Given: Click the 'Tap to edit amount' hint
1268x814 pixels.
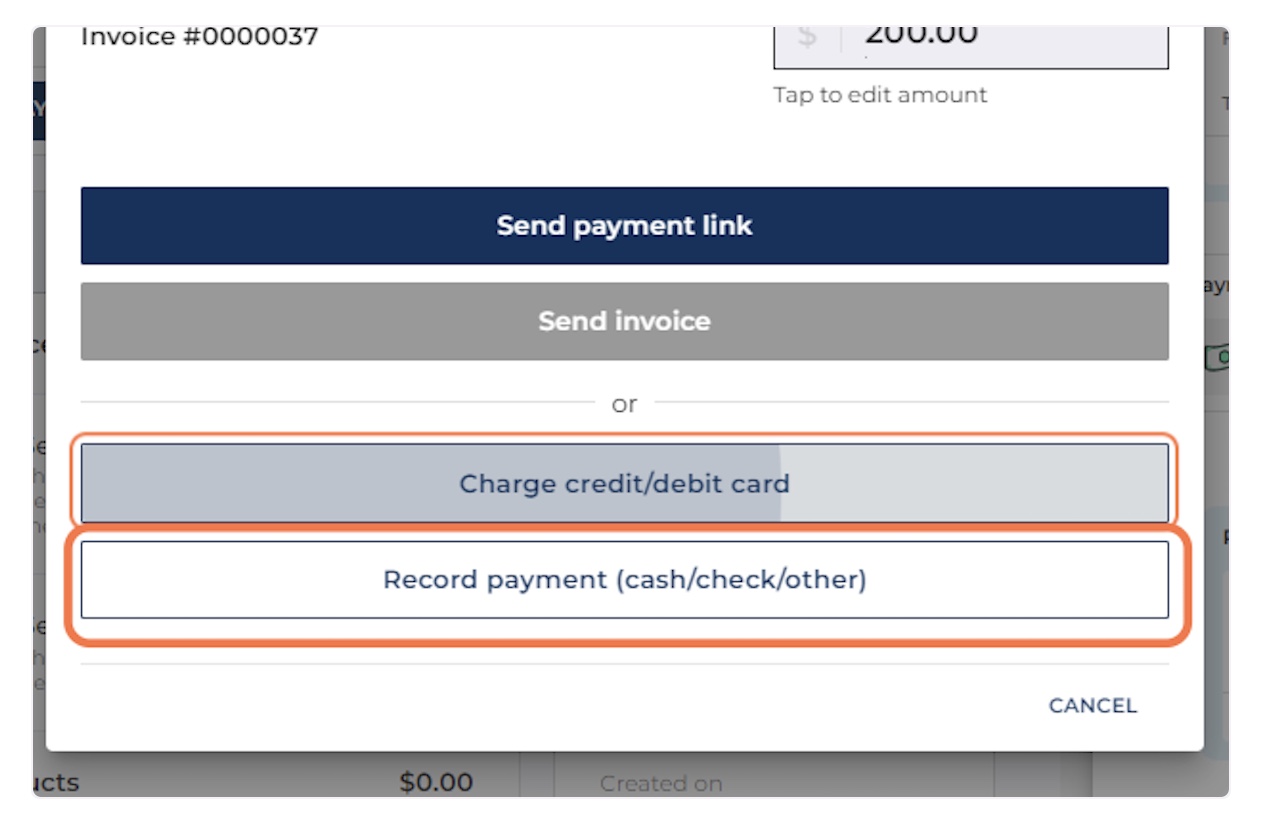Looking at the screenshot, I should coord(880,95).
